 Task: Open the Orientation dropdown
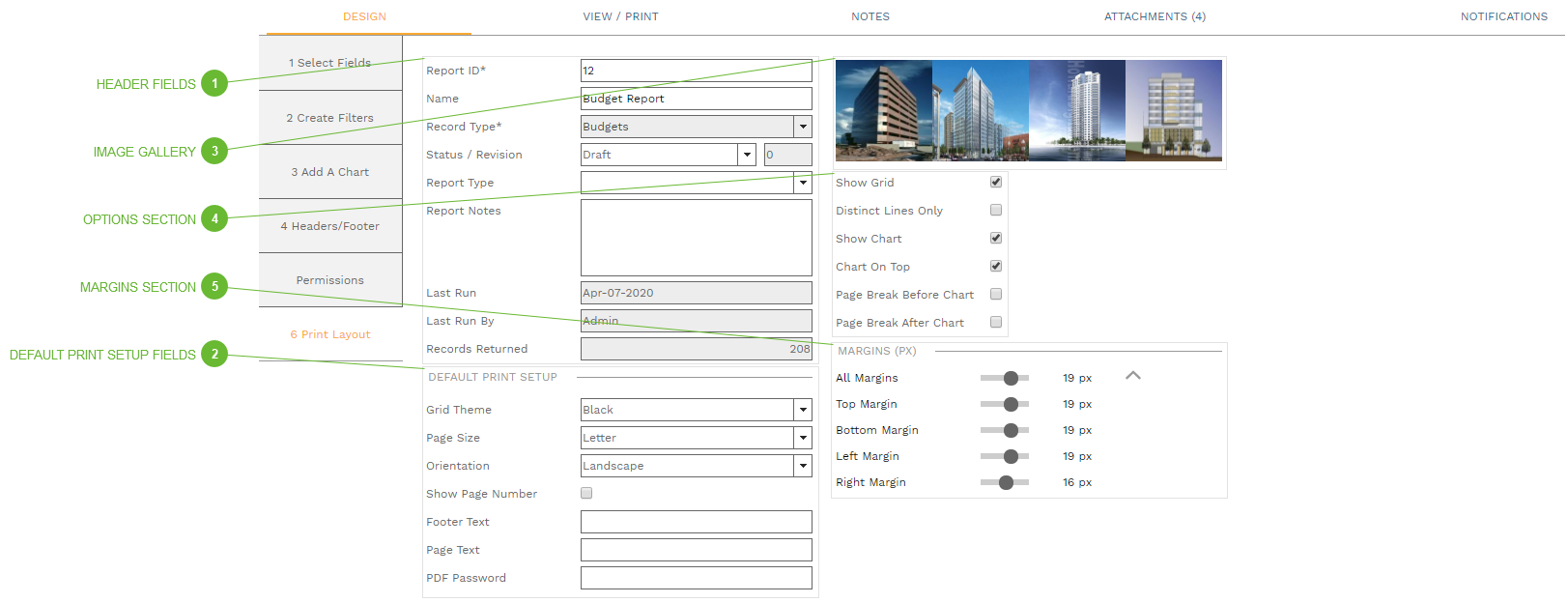(x=802, y=466)
